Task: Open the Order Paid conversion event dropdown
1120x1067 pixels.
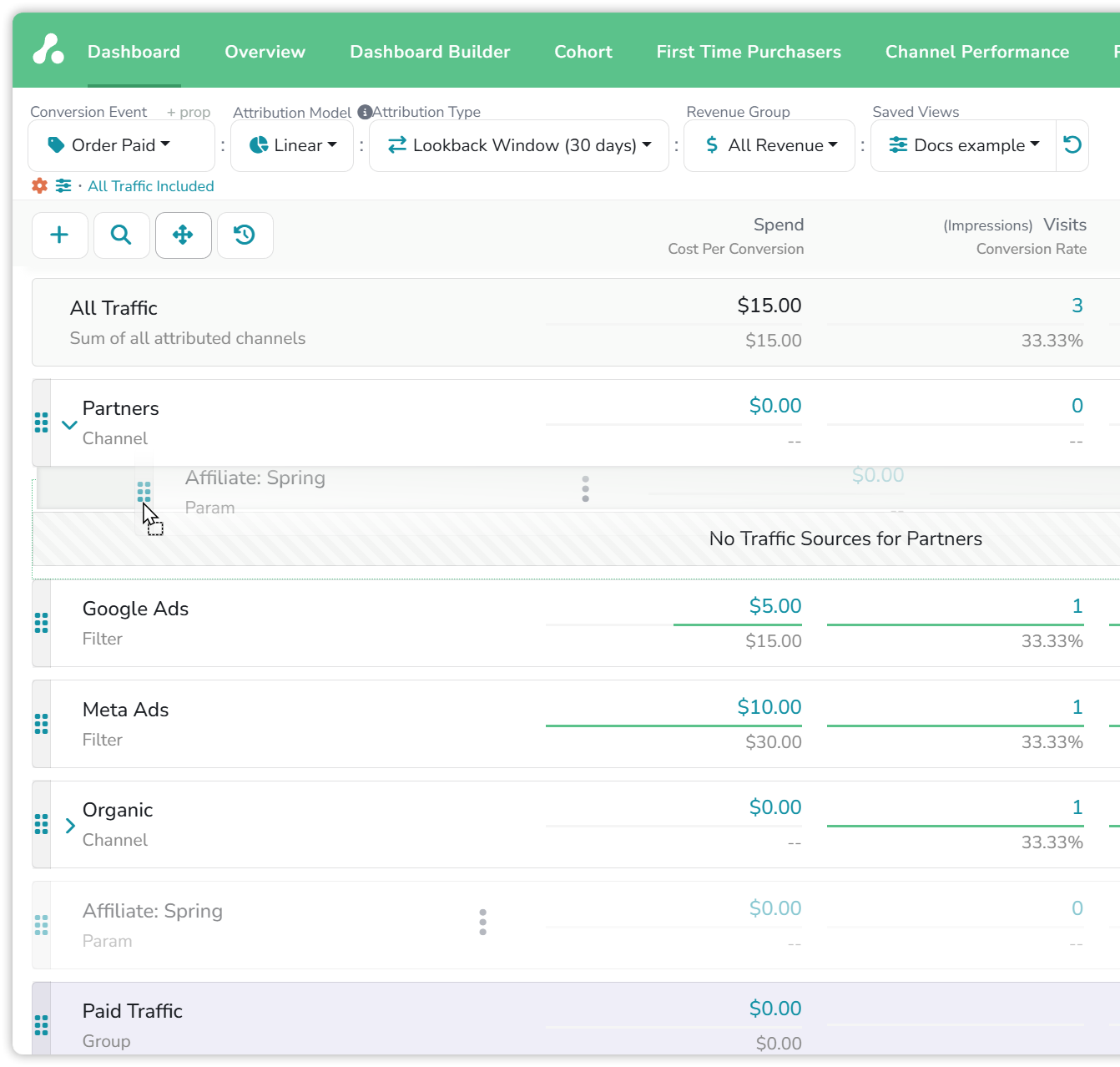Action: tap(122, 145)
